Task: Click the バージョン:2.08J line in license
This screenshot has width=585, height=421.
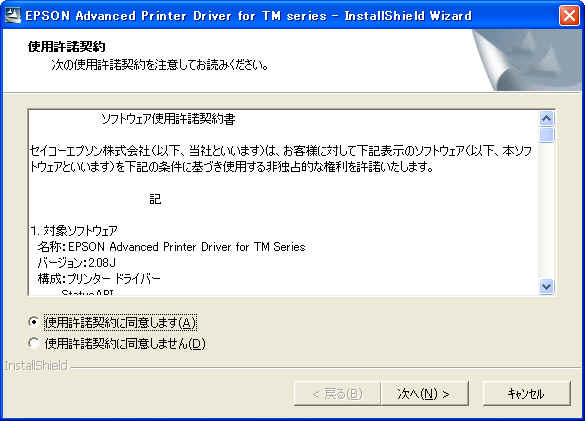Action: tap(76, 263)
